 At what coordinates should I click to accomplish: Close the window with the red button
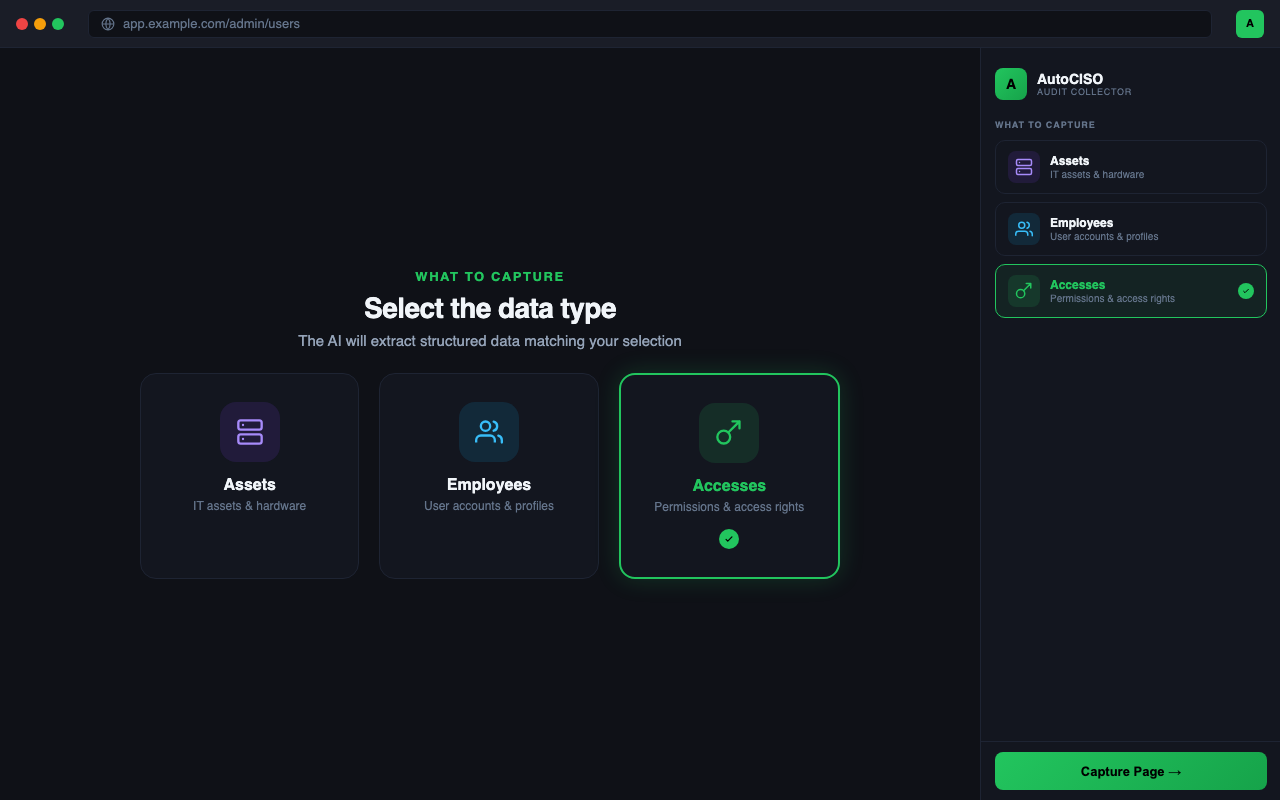click(x=22, y=24)
